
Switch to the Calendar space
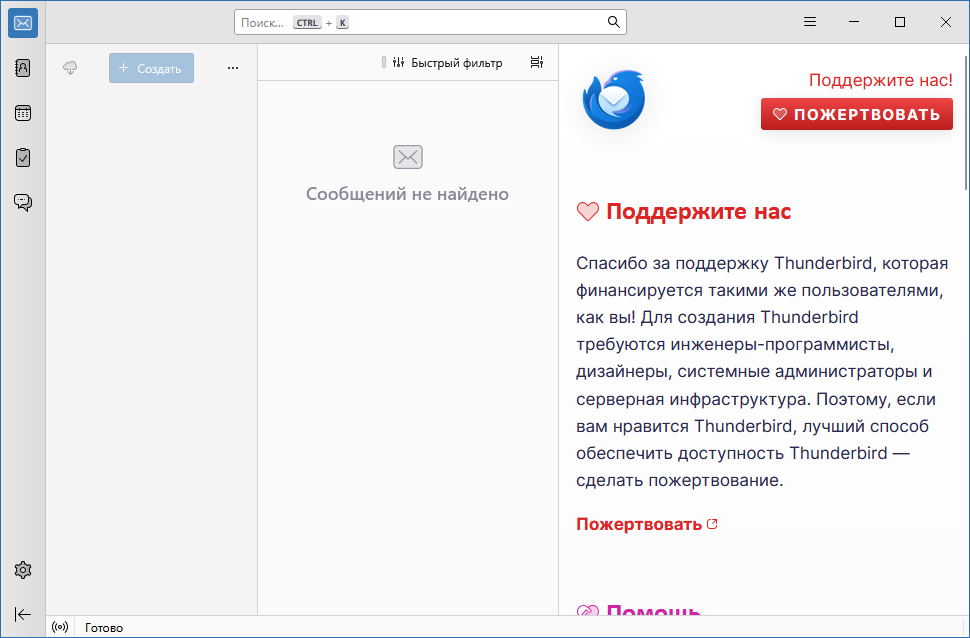click(x=23, y=113)
